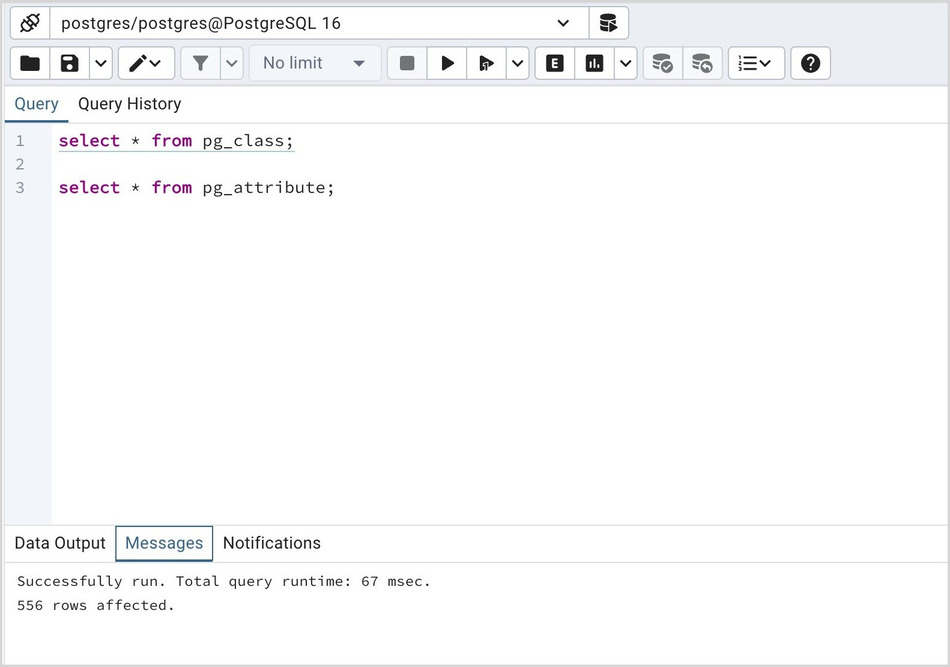This screenshot has width=950, height=667.
Task: Switch to the Query History tab
Action: click(129, 104)
